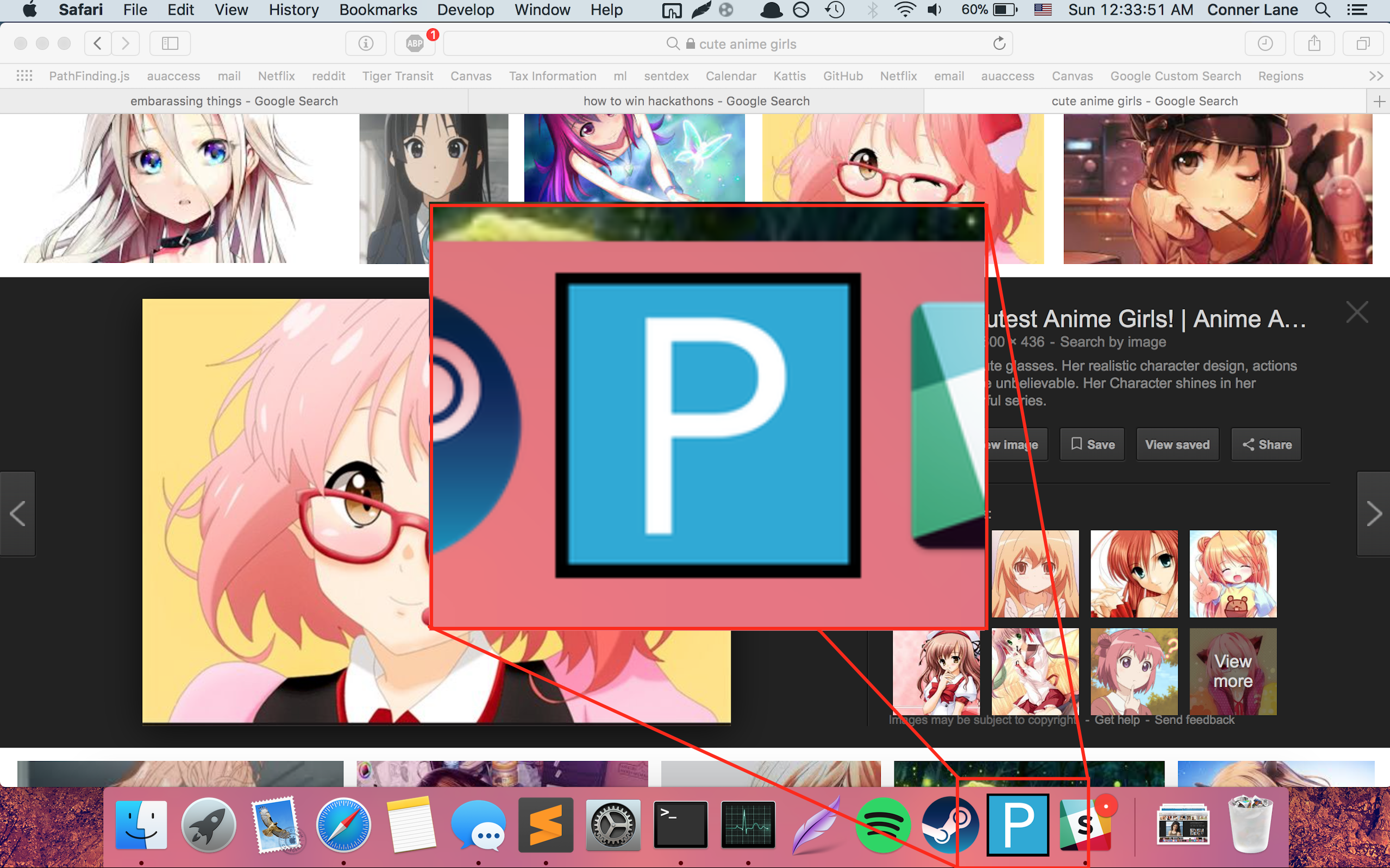Click the website info icon
1390x868 pixels.
coord(366,43)
